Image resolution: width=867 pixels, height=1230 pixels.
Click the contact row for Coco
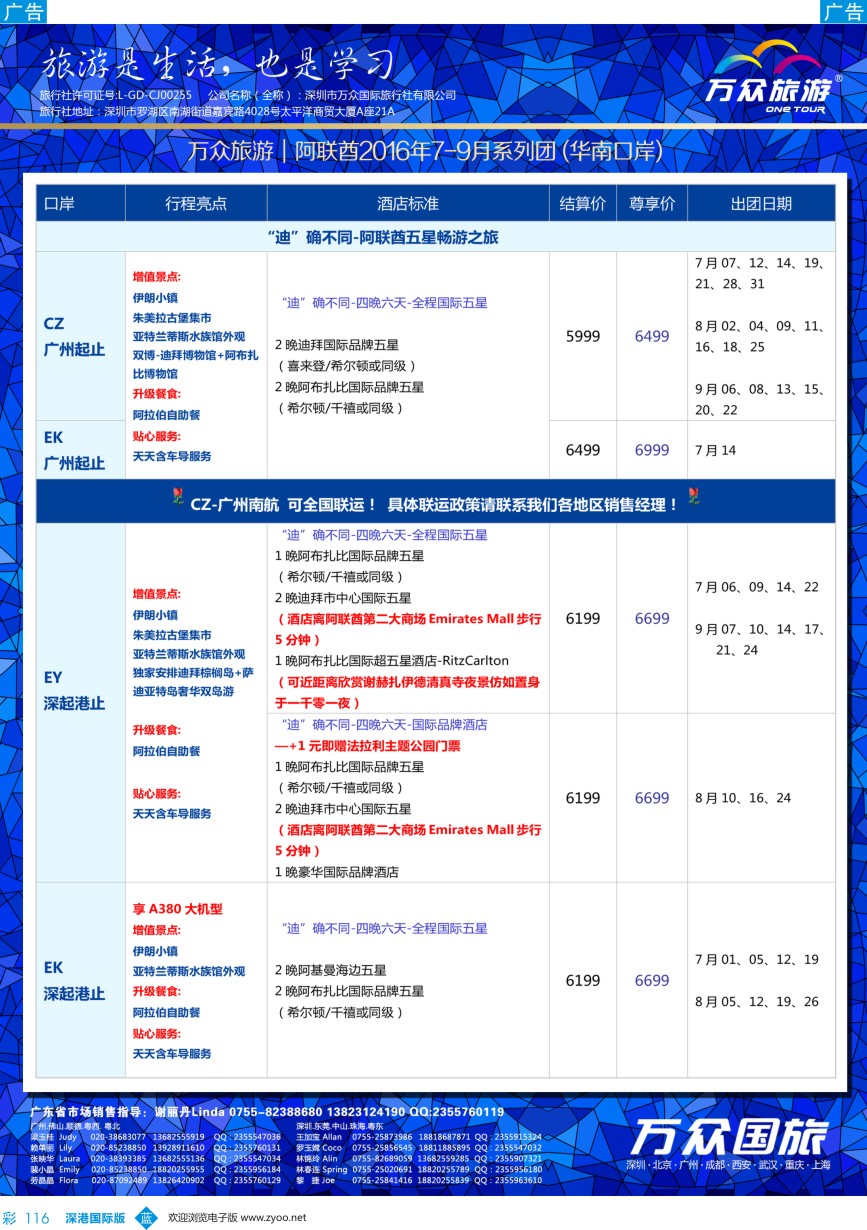click(419, 1148)
